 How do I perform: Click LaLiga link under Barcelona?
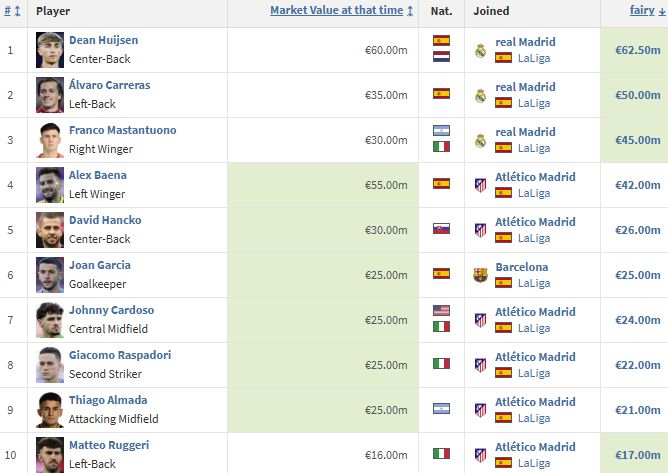coord(534,283)
